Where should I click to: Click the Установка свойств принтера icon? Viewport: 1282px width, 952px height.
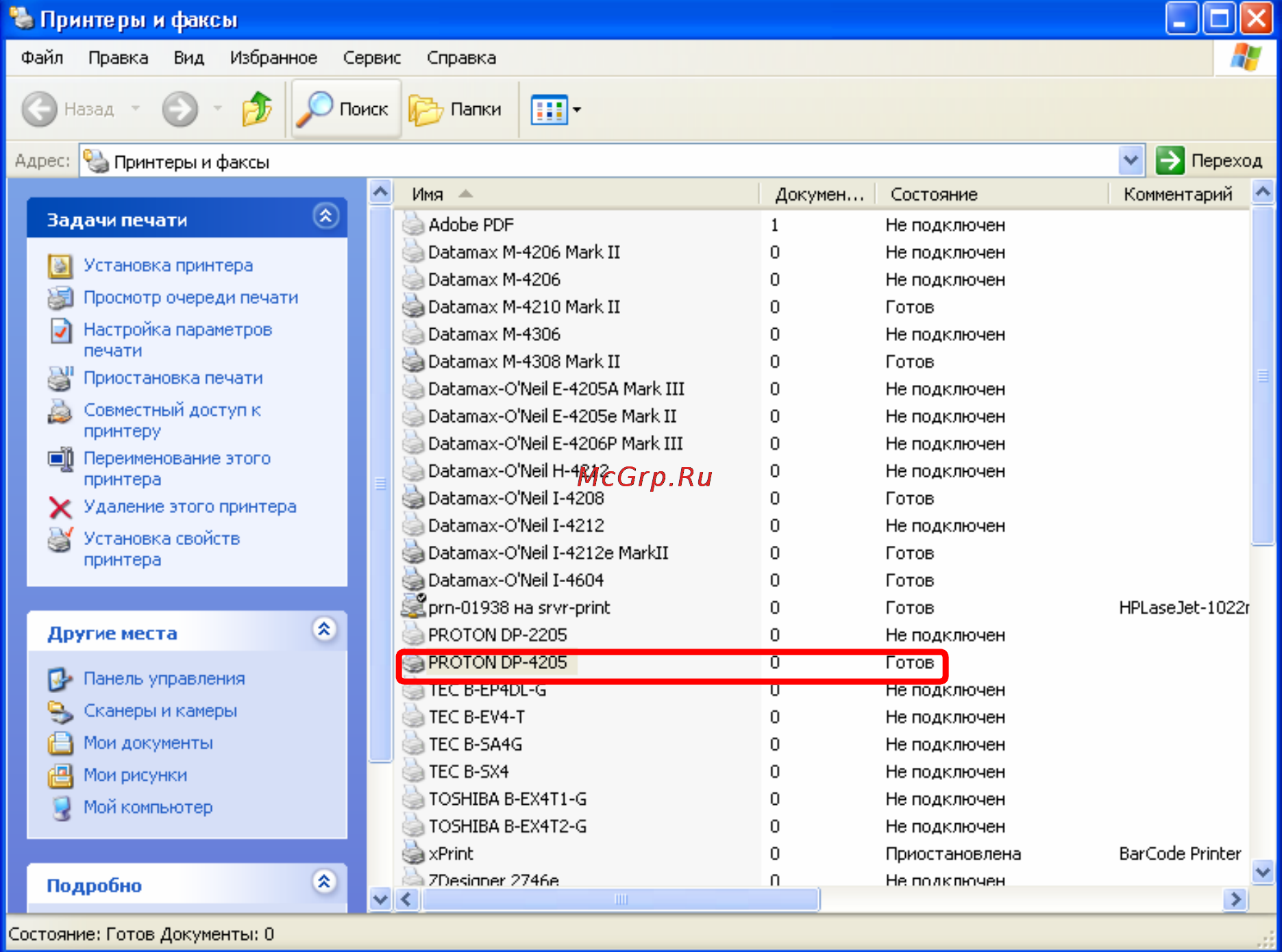pyautogui.click(x=60, y=540)
